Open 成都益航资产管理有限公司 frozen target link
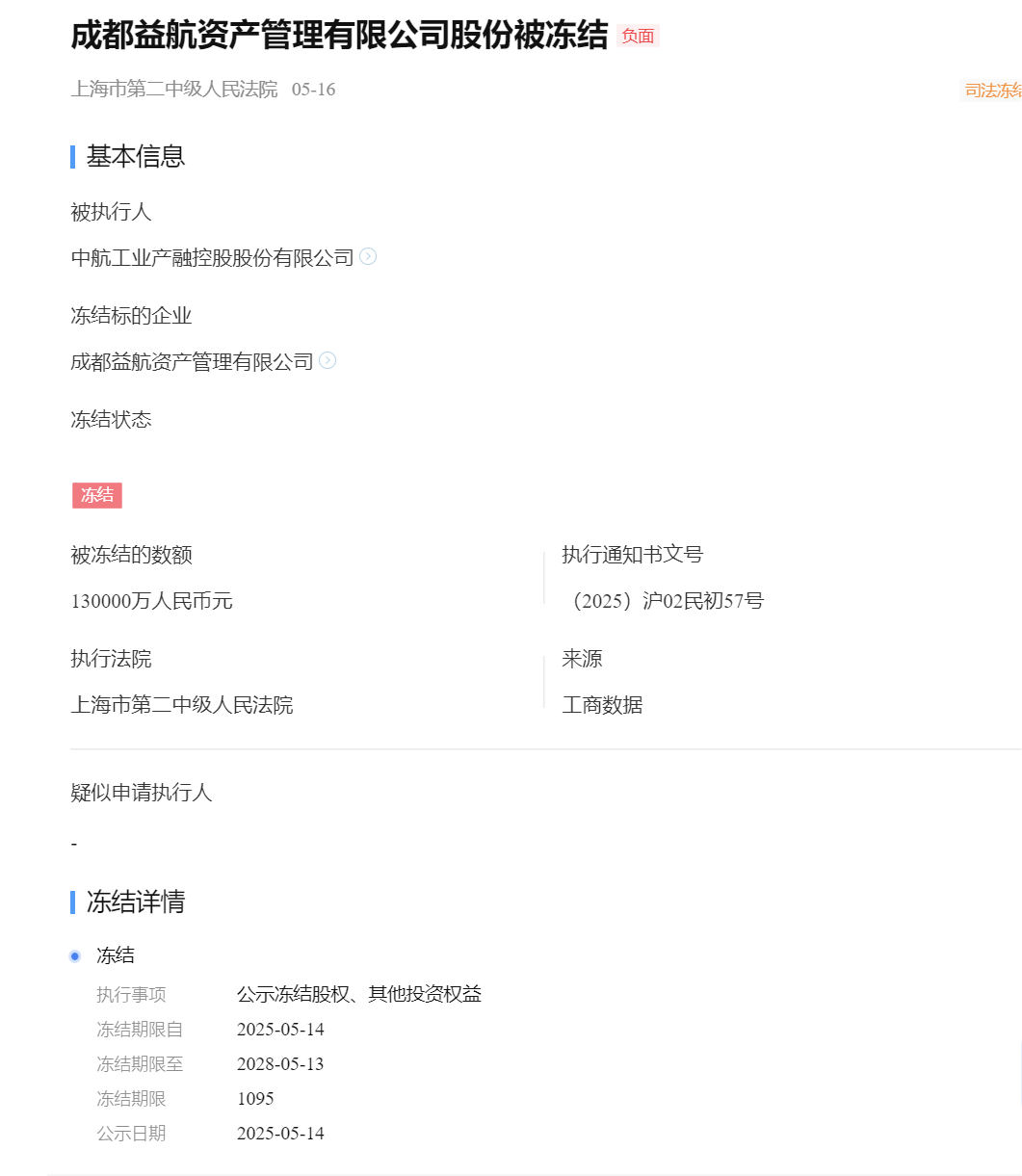Image resolution: width=1022 pixels, height=1176 pixels. coord(193,362)
